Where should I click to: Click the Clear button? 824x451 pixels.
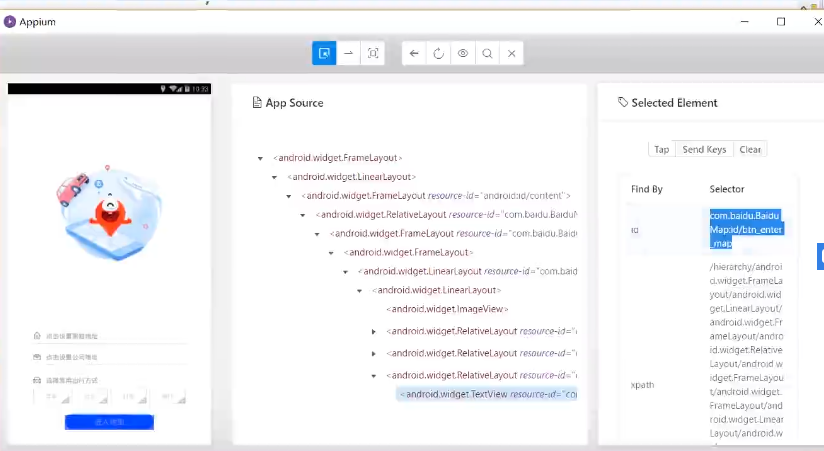(x=750, y=149)
